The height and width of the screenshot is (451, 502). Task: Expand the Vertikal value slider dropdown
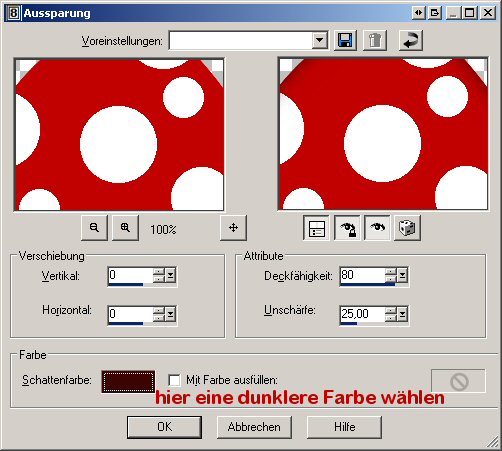pyautogui.click(x=171, y=275)
